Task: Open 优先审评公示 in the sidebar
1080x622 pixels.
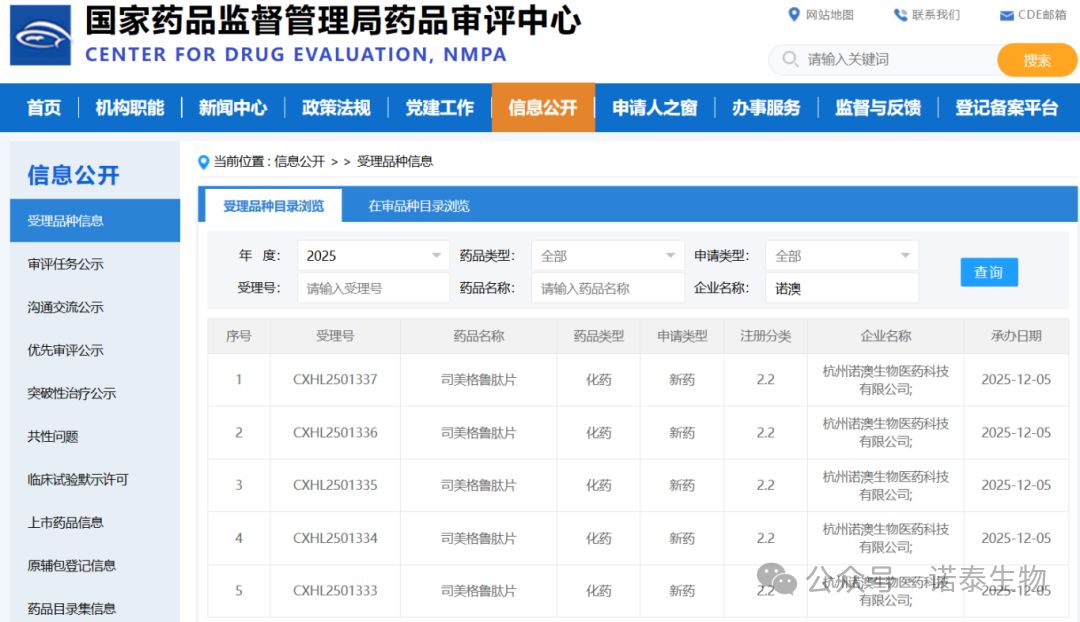Action: pos(66,350)
